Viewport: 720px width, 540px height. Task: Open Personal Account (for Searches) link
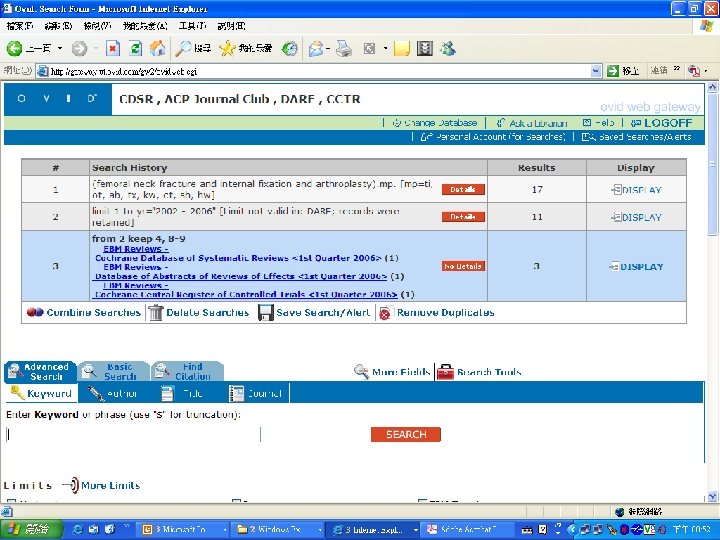point(493,137)
